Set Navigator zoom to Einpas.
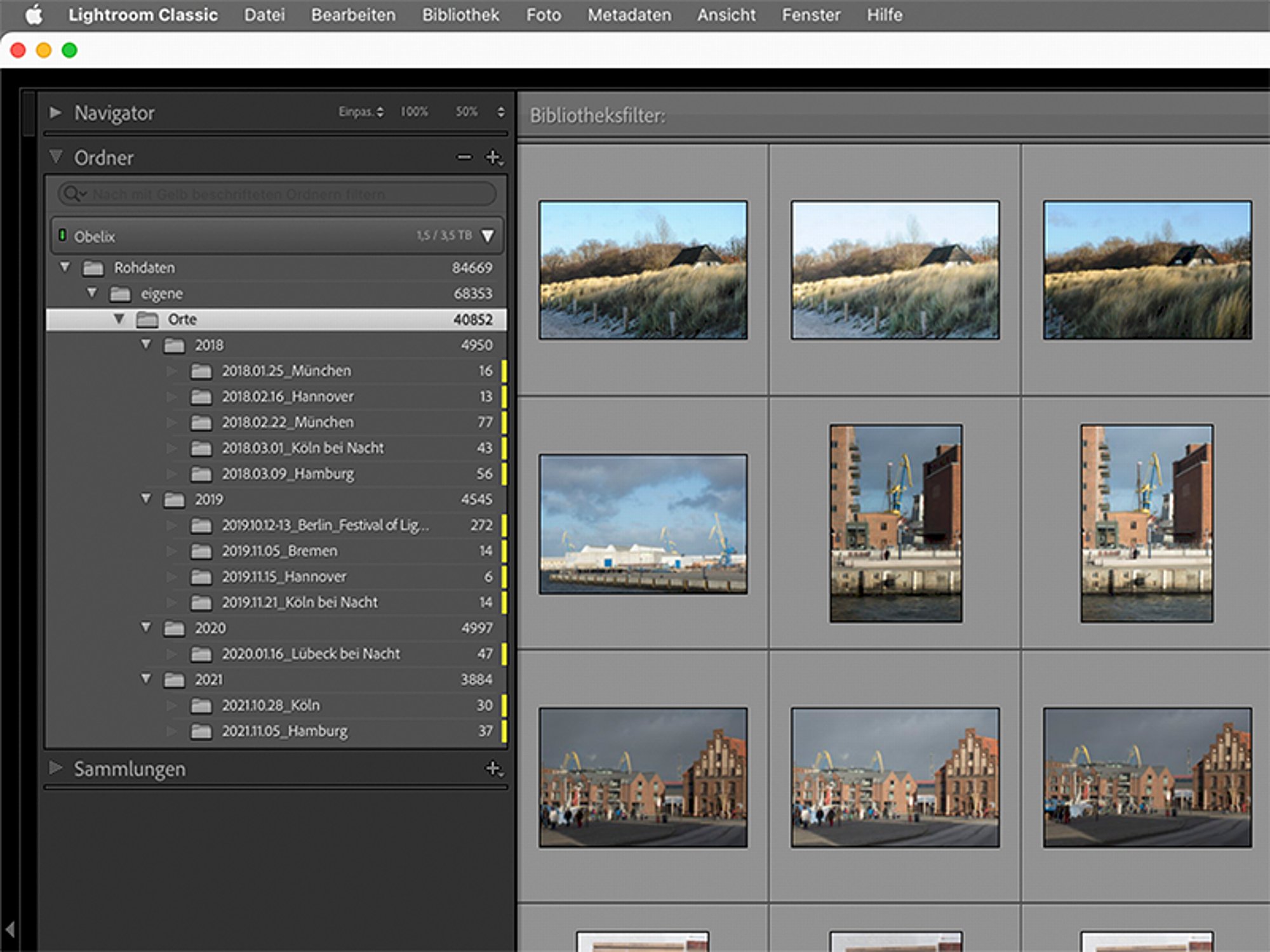1270x952 pixels. 361,112
